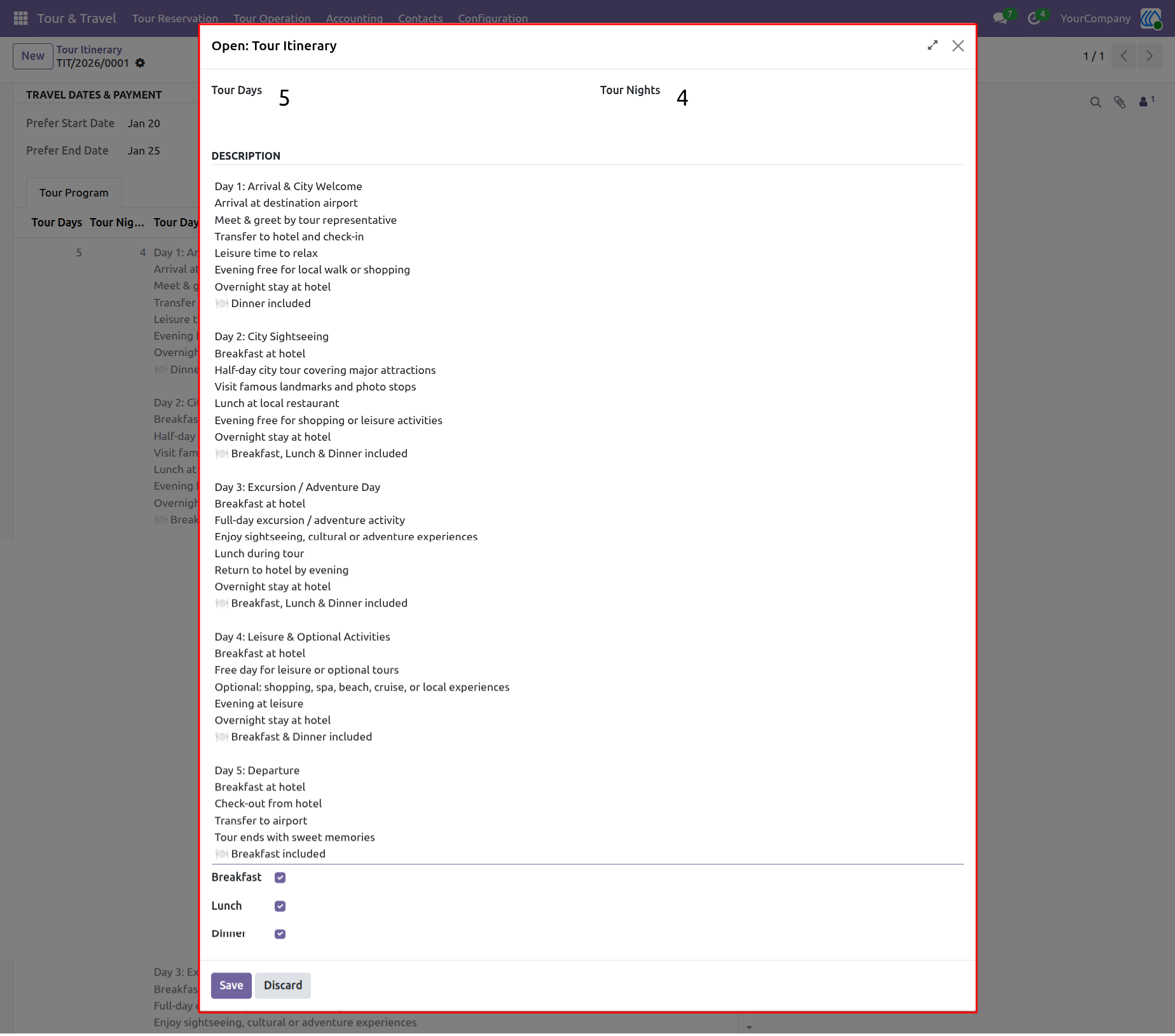Image resolution: width=1175 pixels, height=1036 pixels.
Task: Uncheck the Breakfast checkbox
Action: pos(280,878)
